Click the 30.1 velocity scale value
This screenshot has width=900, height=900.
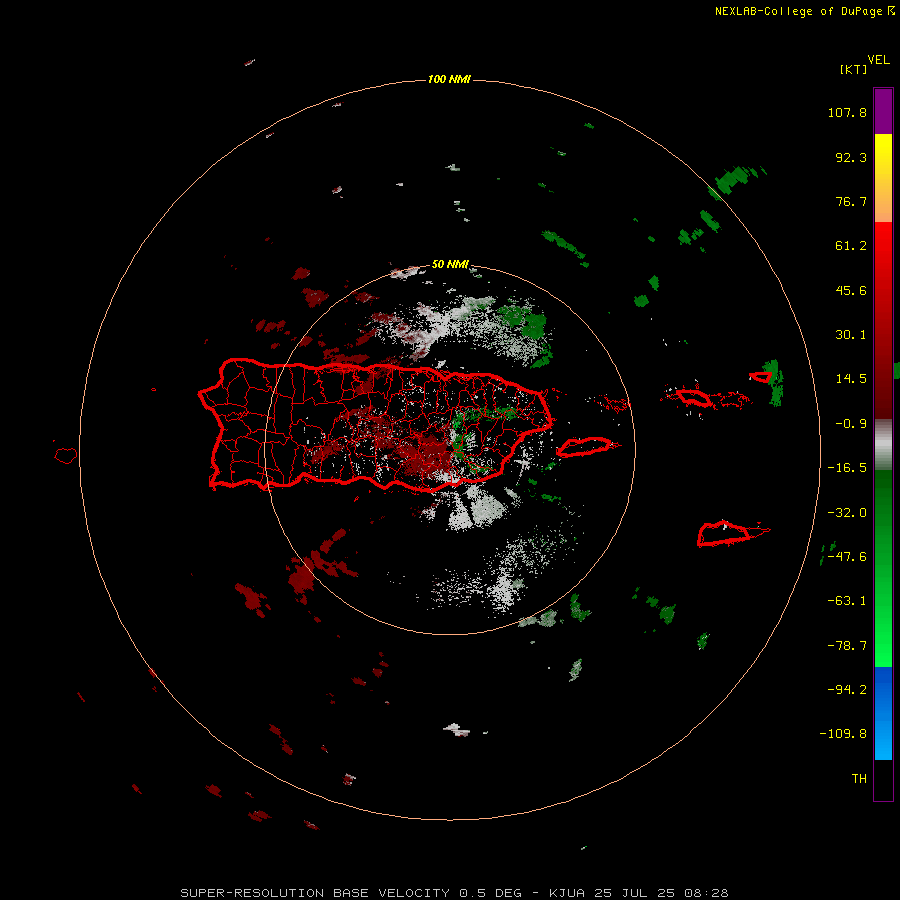pos(851,335)
